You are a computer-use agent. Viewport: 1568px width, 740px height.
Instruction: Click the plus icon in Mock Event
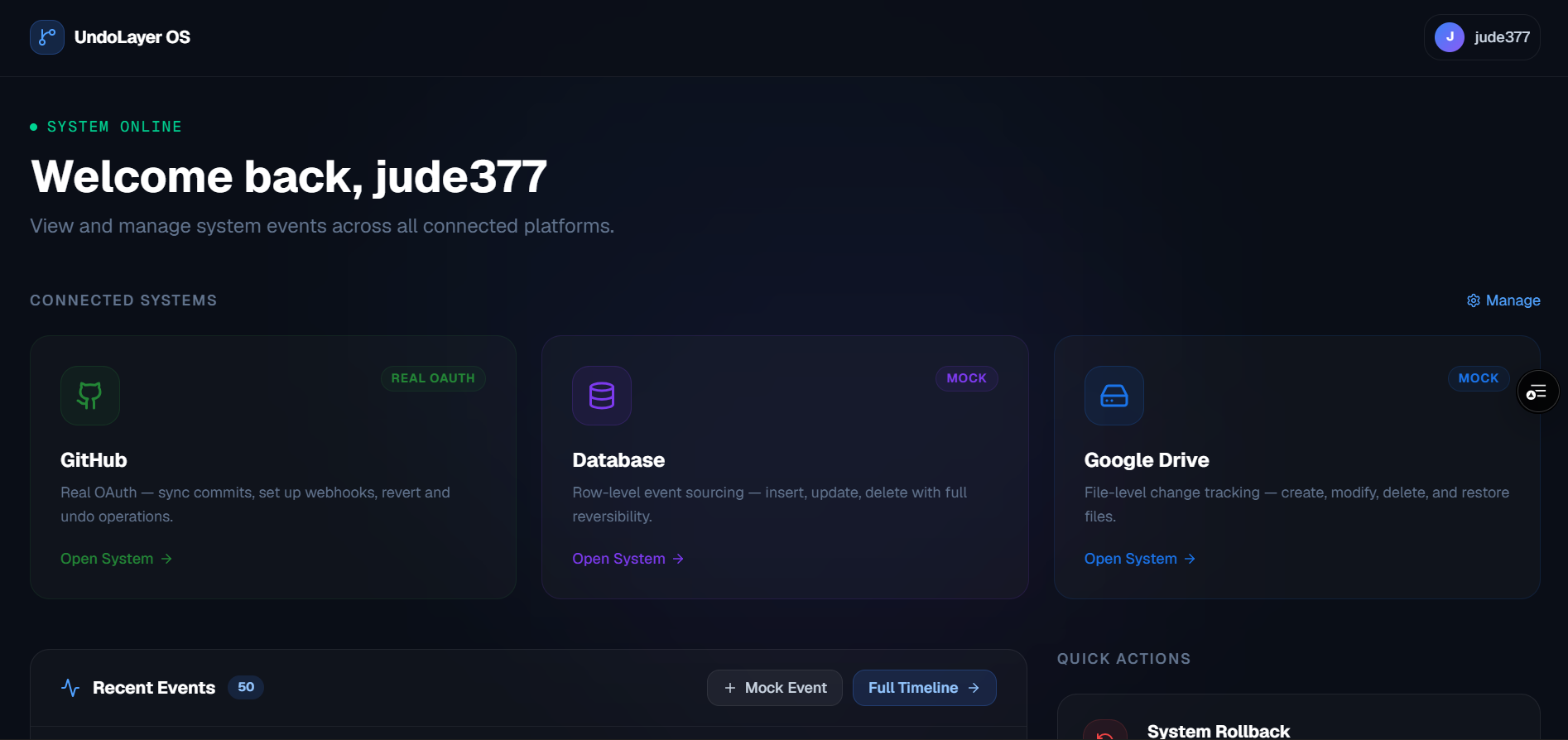pos(730,688)
